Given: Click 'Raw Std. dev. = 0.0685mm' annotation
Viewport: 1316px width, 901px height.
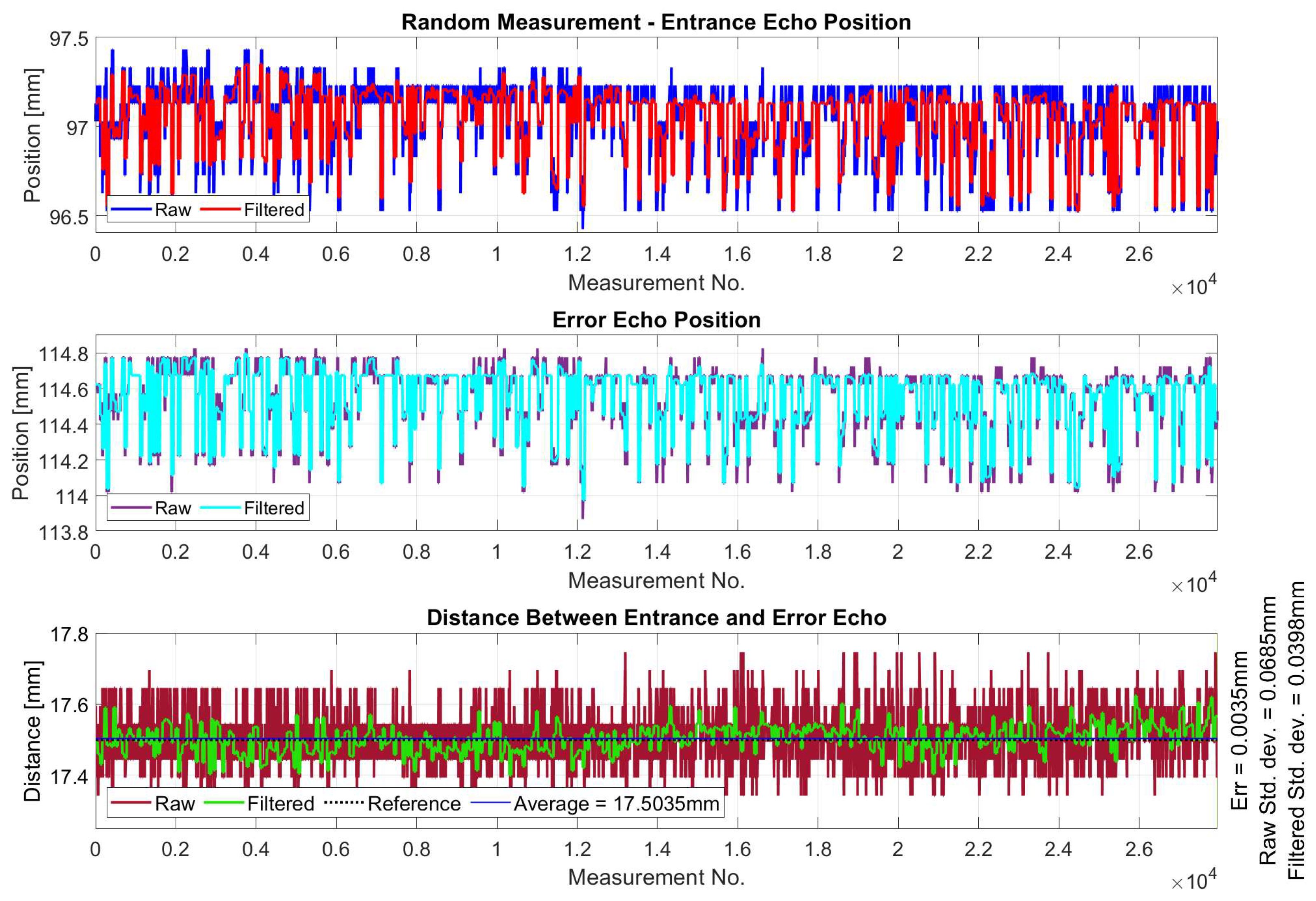Looking at the screenshot, I should click(1267, 730).
